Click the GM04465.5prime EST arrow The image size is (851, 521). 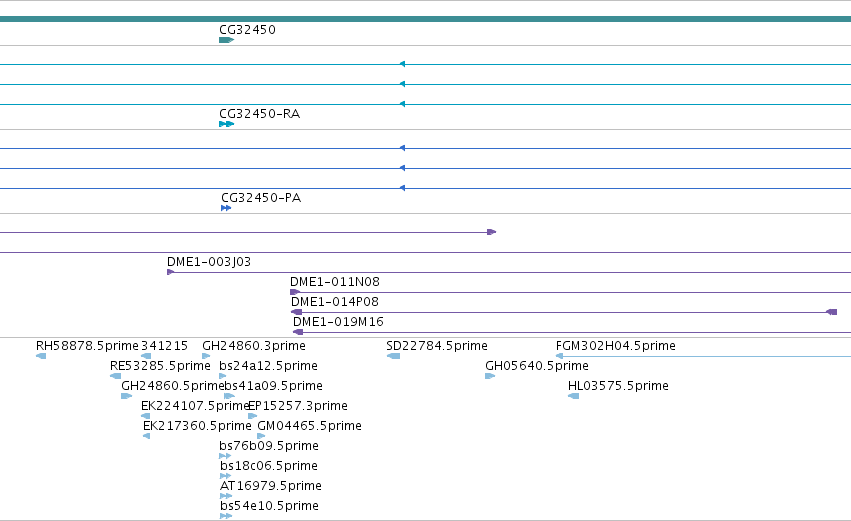click(261, 437)
